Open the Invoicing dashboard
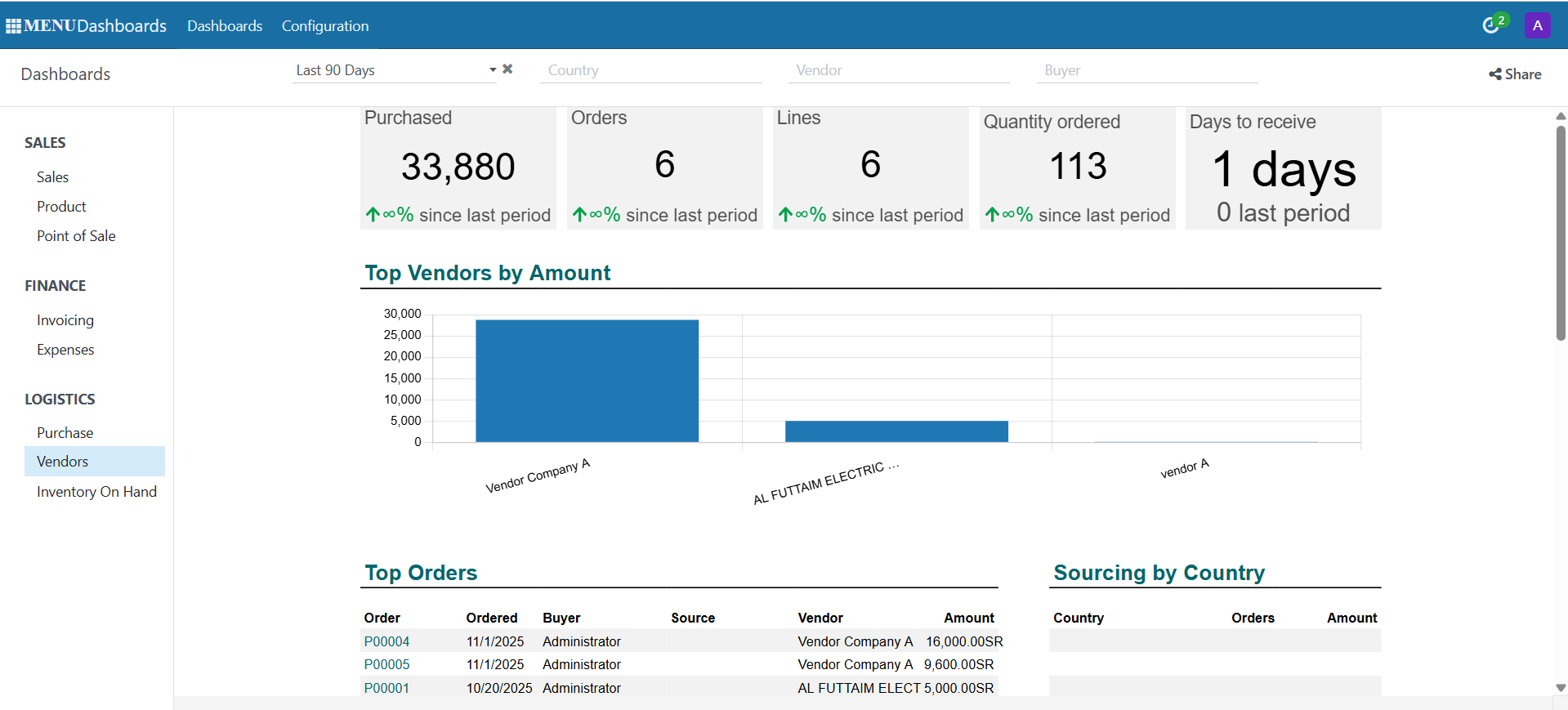The width and height of the screenshot is (1568, 710). 65,320
